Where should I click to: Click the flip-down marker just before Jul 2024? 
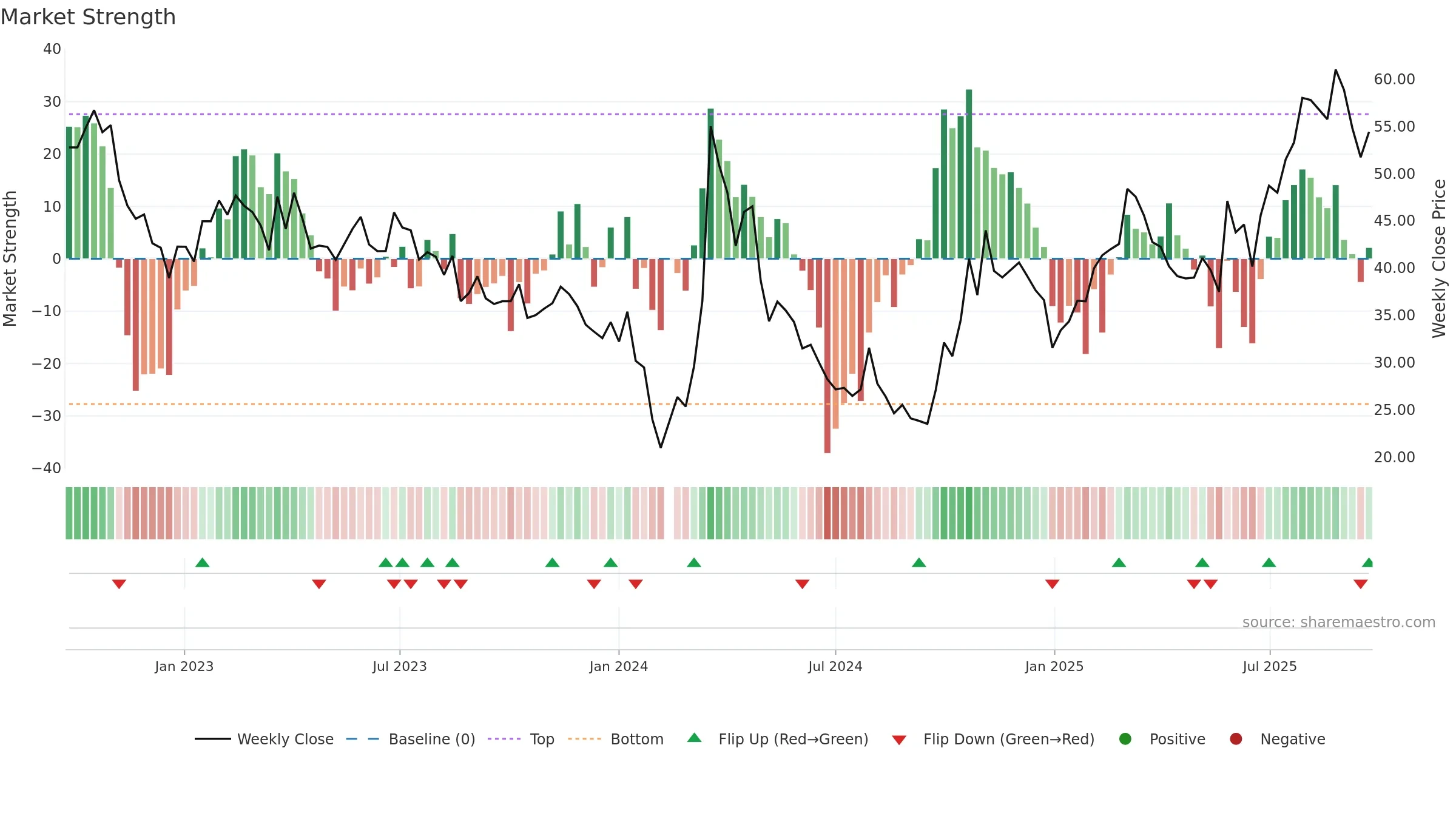802,584
